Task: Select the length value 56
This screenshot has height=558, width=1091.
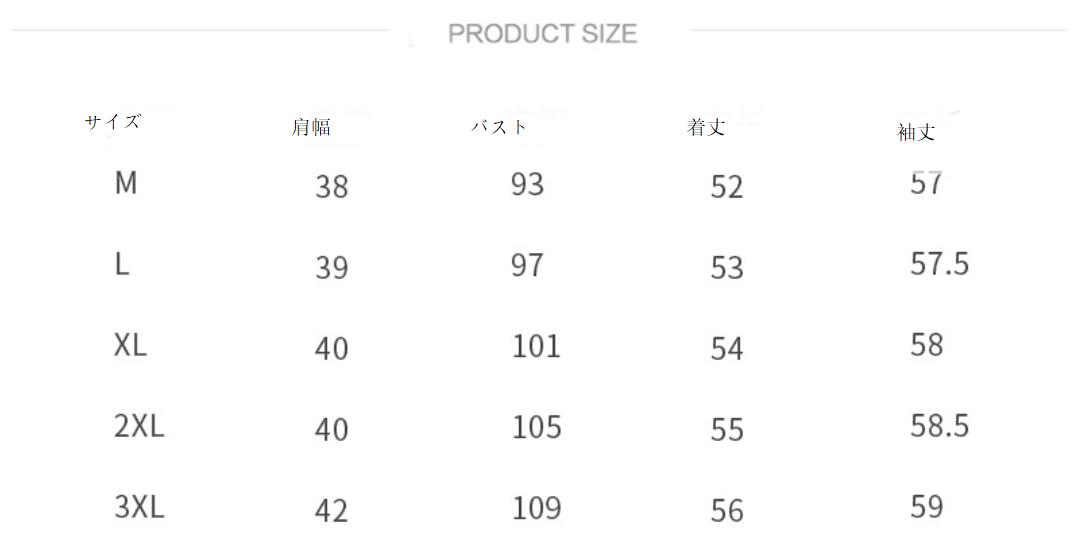Action: coord(727,511)
